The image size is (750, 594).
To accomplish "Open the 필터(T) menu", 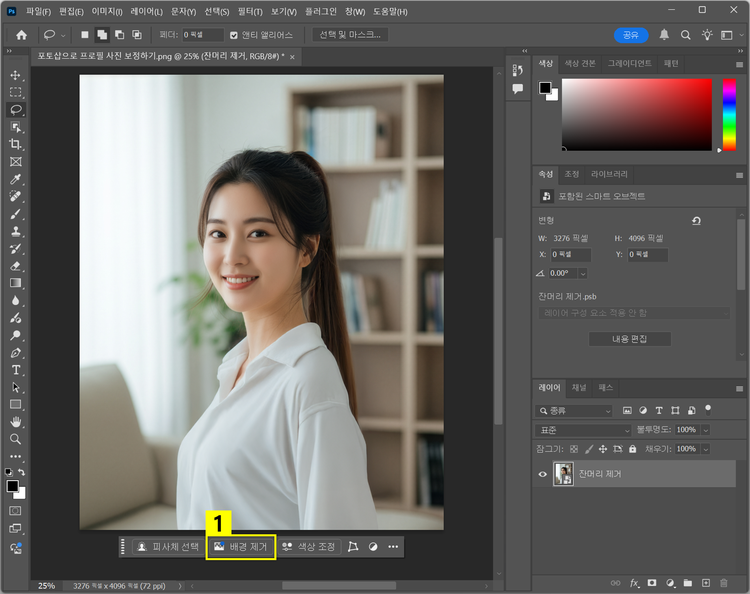I will click(249, 11).
